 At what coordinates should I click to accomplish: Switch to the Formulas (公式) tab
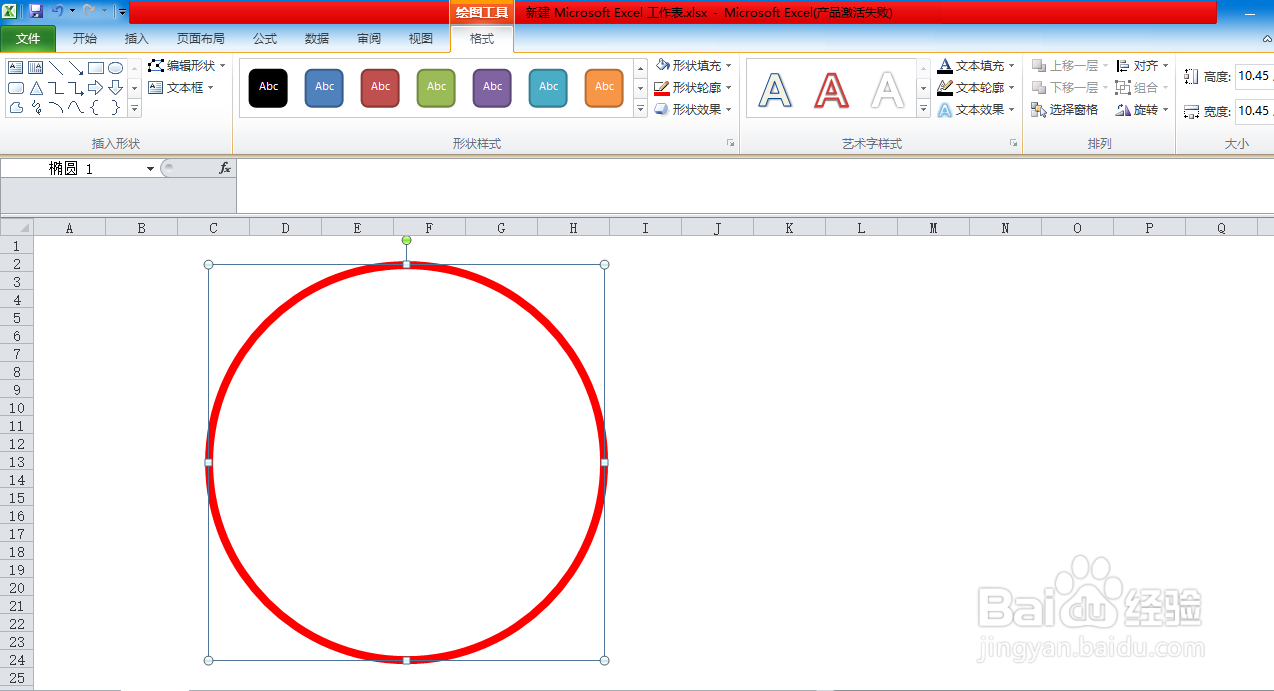(x=265, y=39)
